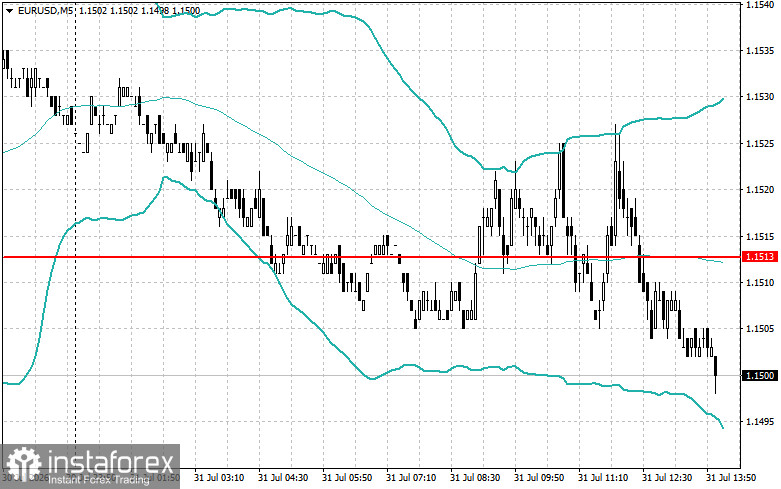The image size is (781, 489).
Task: Click the 31 Jul 05:50 time label
Action: (347, 478)
